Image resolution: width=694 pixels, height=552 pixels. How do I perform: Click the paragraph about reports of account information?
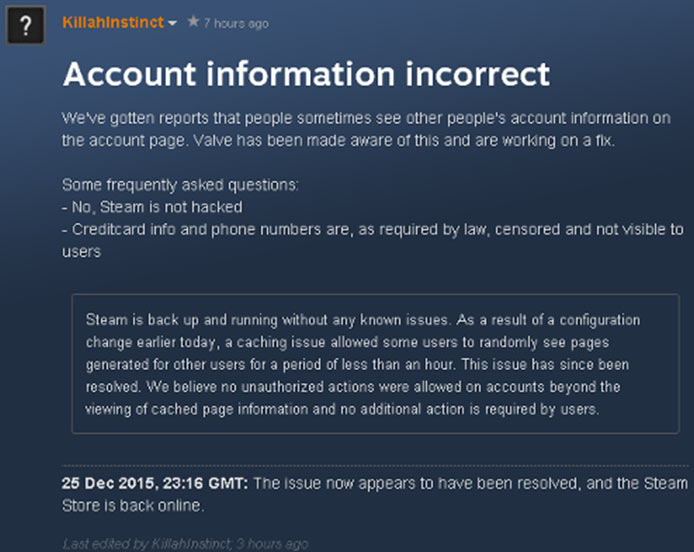[366, 129]
